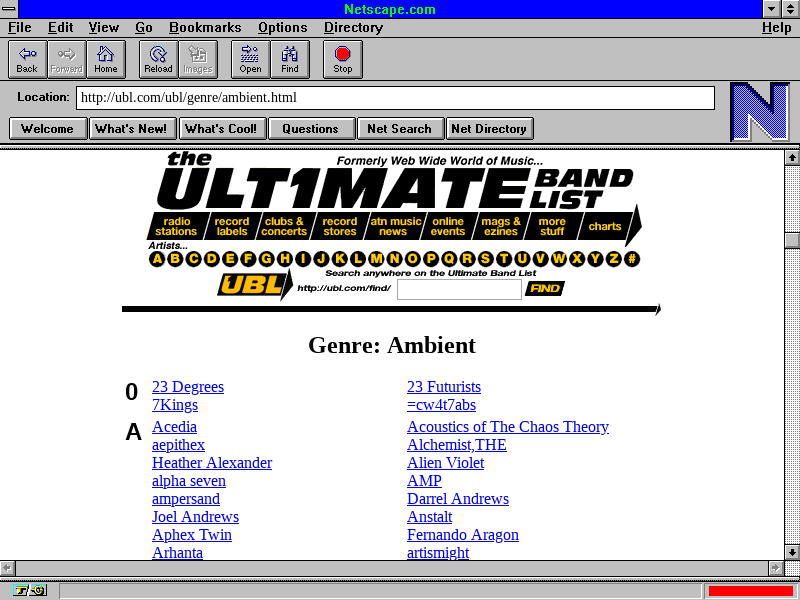This screenshot has height=600, width=800.
Task: Click the Location URL field
Action: pos(395,98)
